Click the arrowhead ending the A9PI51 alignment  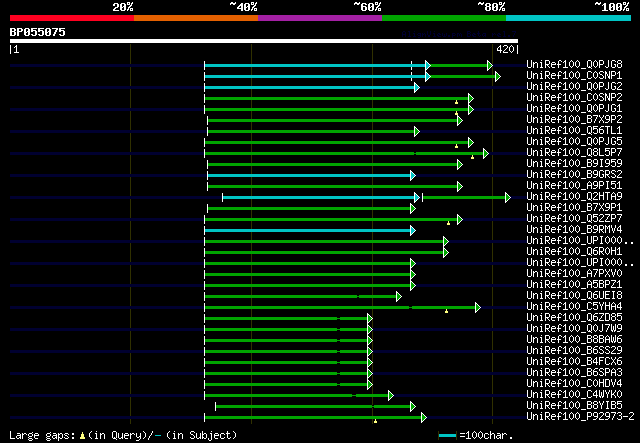tap(460, 187)
